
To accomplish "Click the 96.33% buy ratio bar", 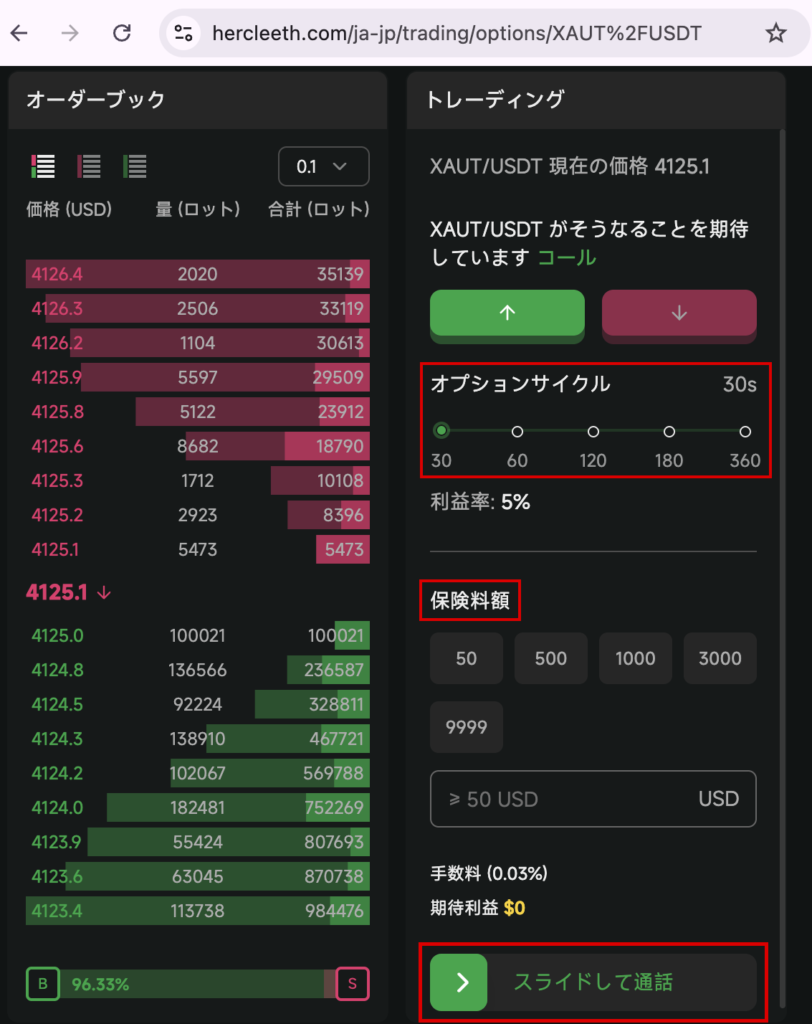I will point(198,984).
